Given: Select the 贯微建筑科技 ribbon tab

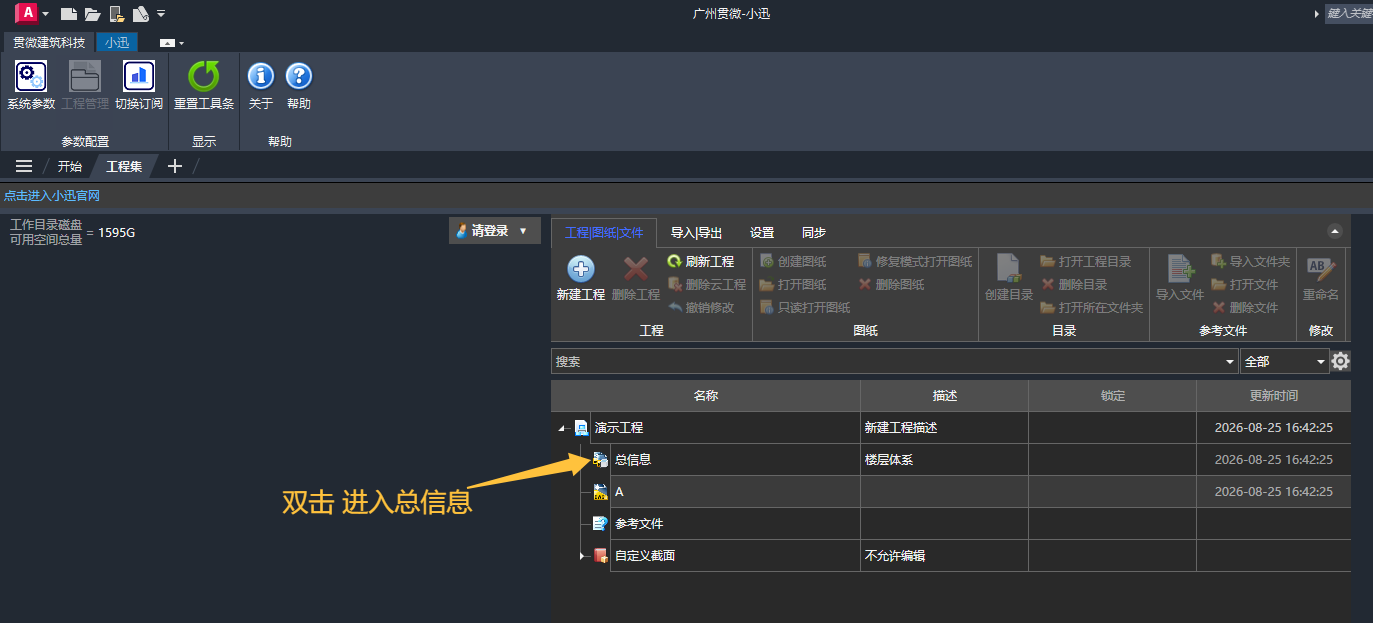Looking at the screenshot, I should (x=49, y=43).
